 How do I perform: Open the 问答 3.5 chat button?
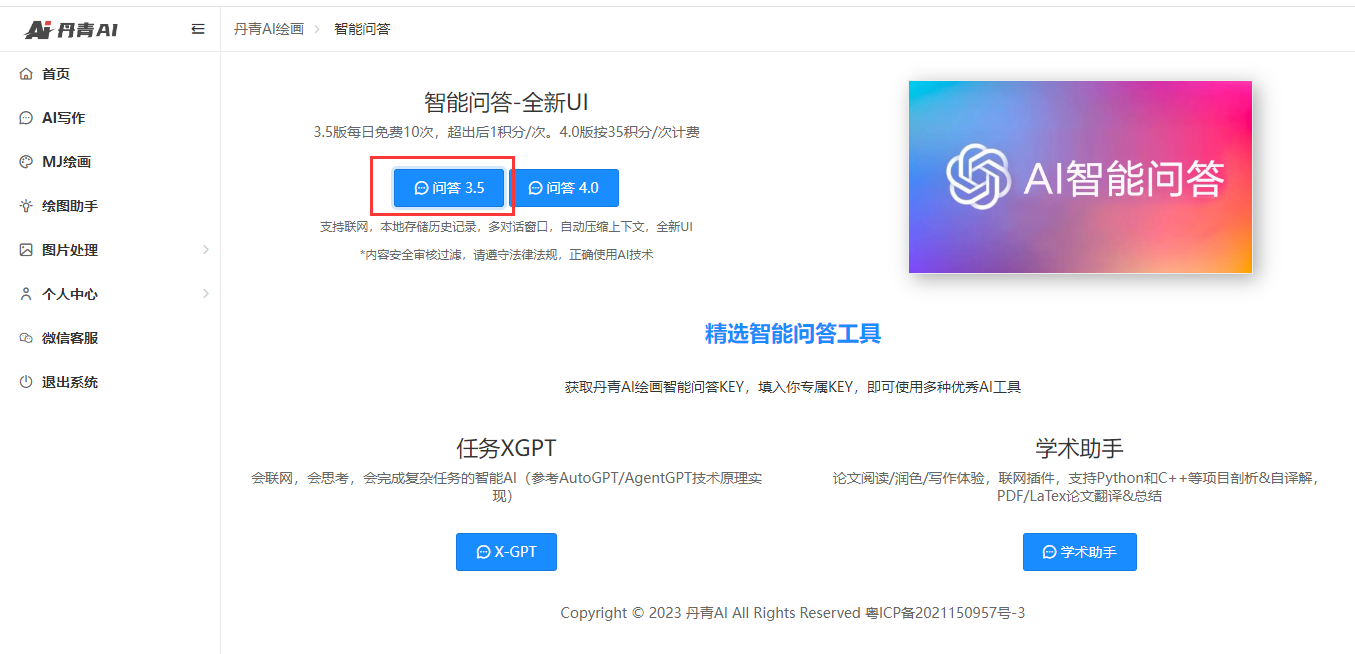point(449,188)
